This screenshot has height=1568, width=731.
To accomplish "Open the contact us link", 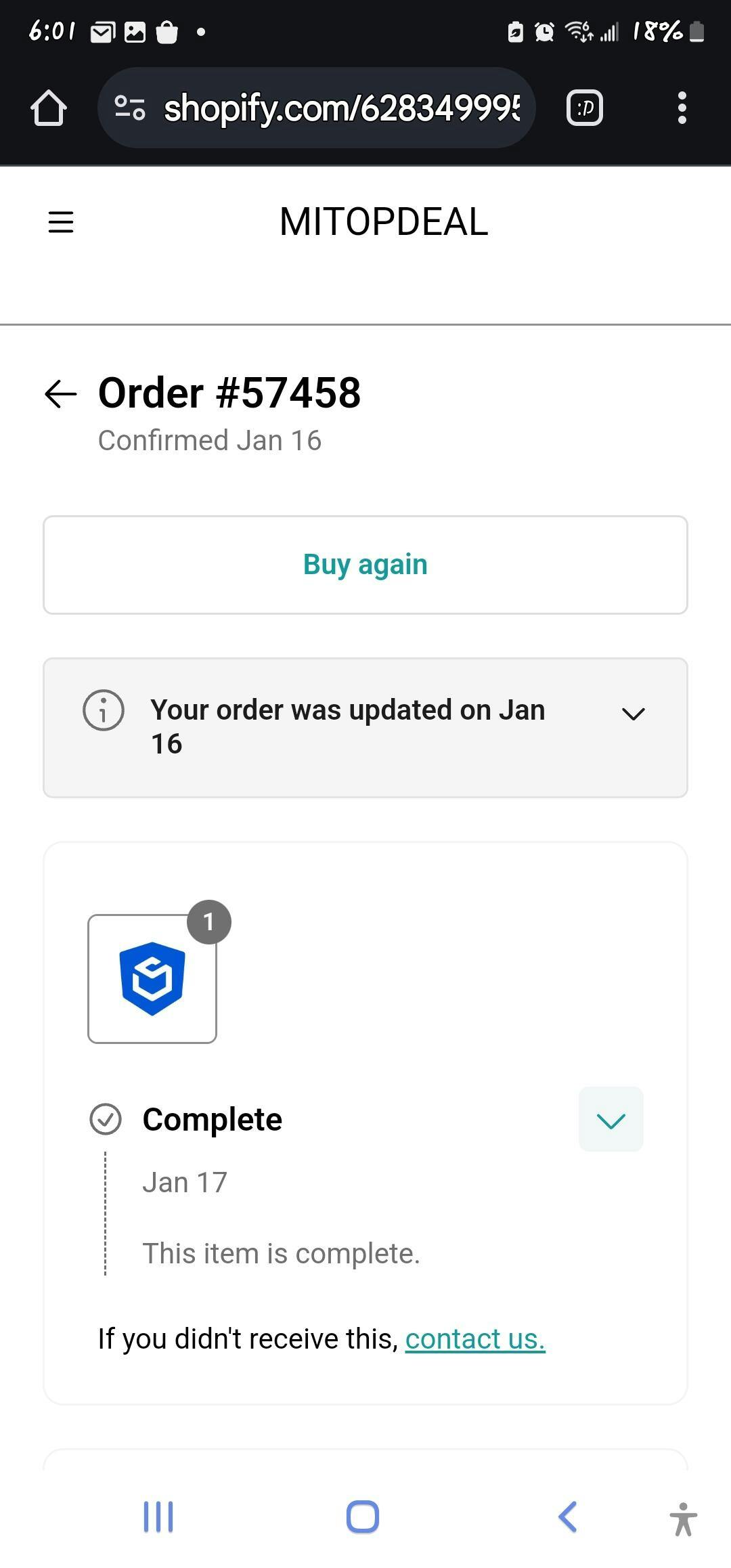I will (x=475, y=1338).
